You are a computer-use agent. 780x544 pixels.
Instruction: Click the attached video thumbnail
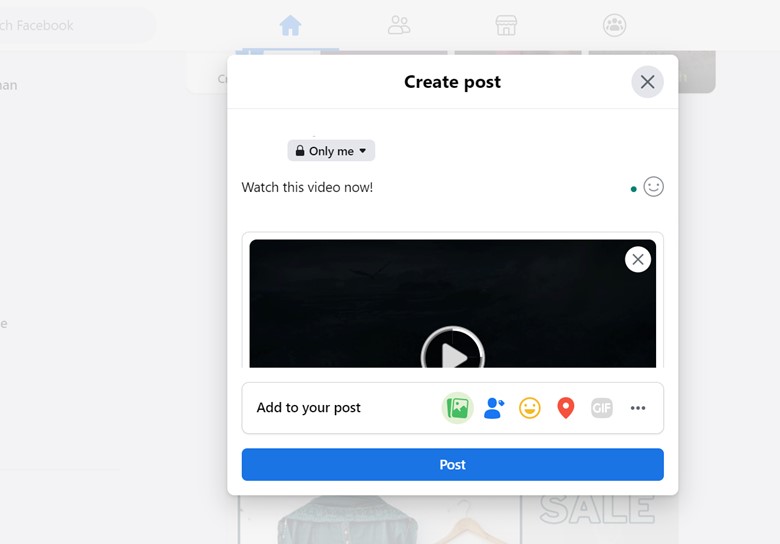pyautogui.click(x=453, y=303)
